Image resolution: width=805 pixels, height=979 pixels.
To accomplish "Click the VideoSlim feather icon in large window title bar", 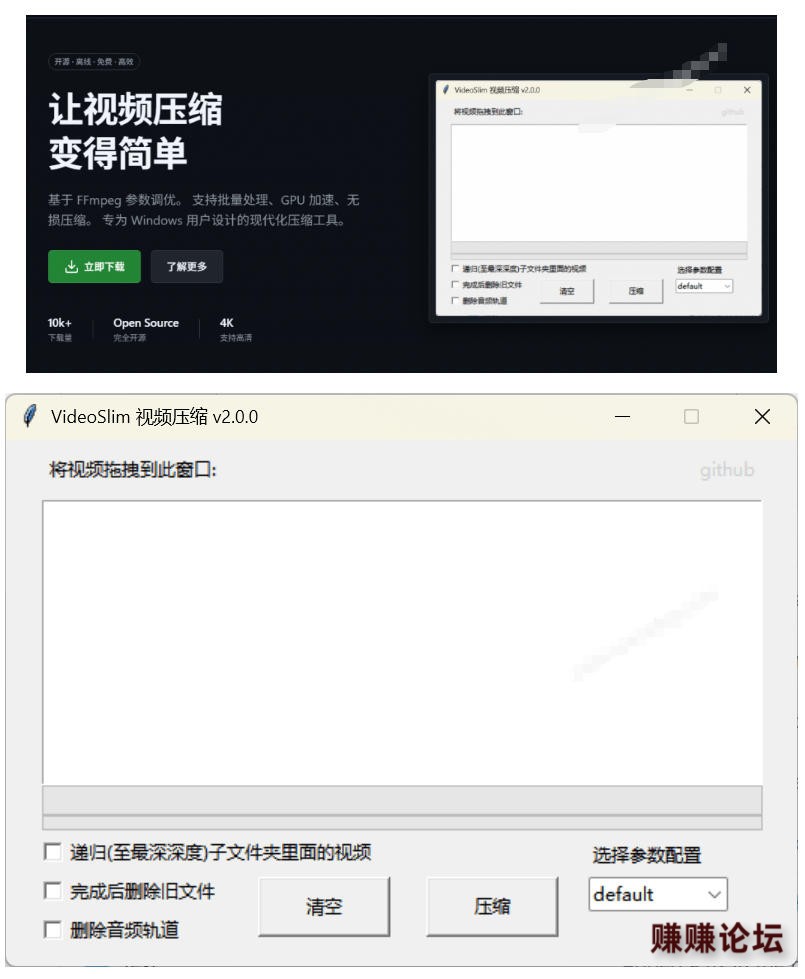I will [x=29, y=416].
